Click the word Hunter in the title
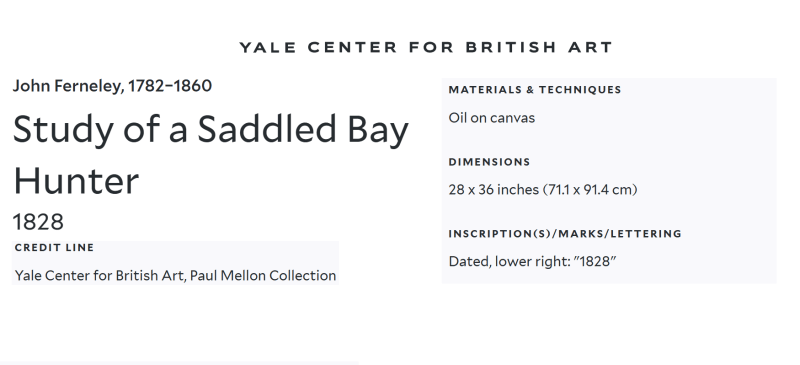 coord(76,182)
